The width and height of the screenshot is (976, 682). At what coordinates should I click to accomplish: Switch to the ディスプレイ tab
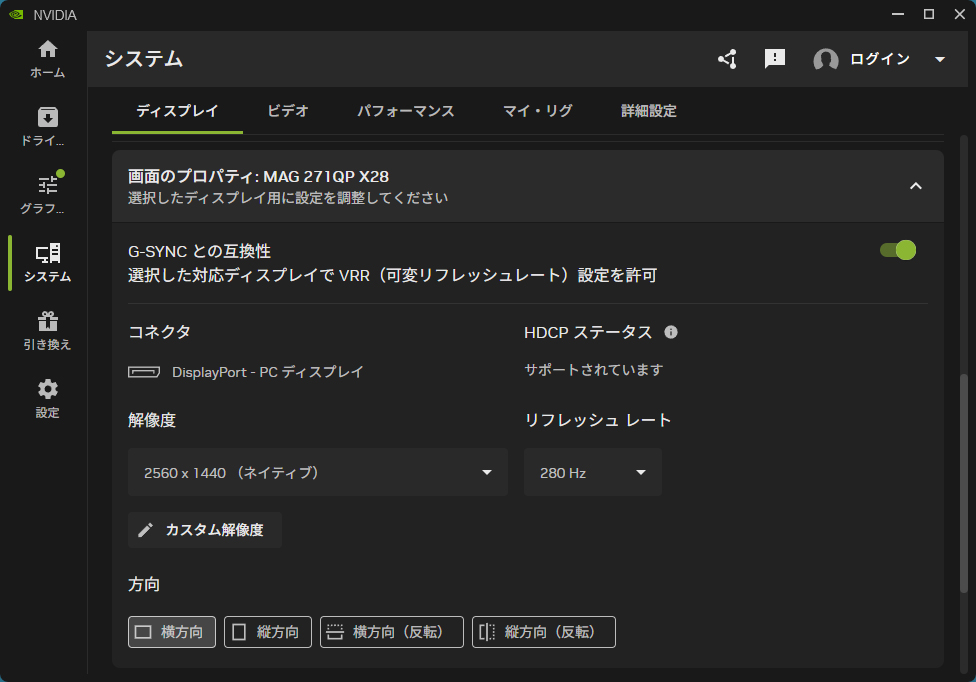[177, 111]
